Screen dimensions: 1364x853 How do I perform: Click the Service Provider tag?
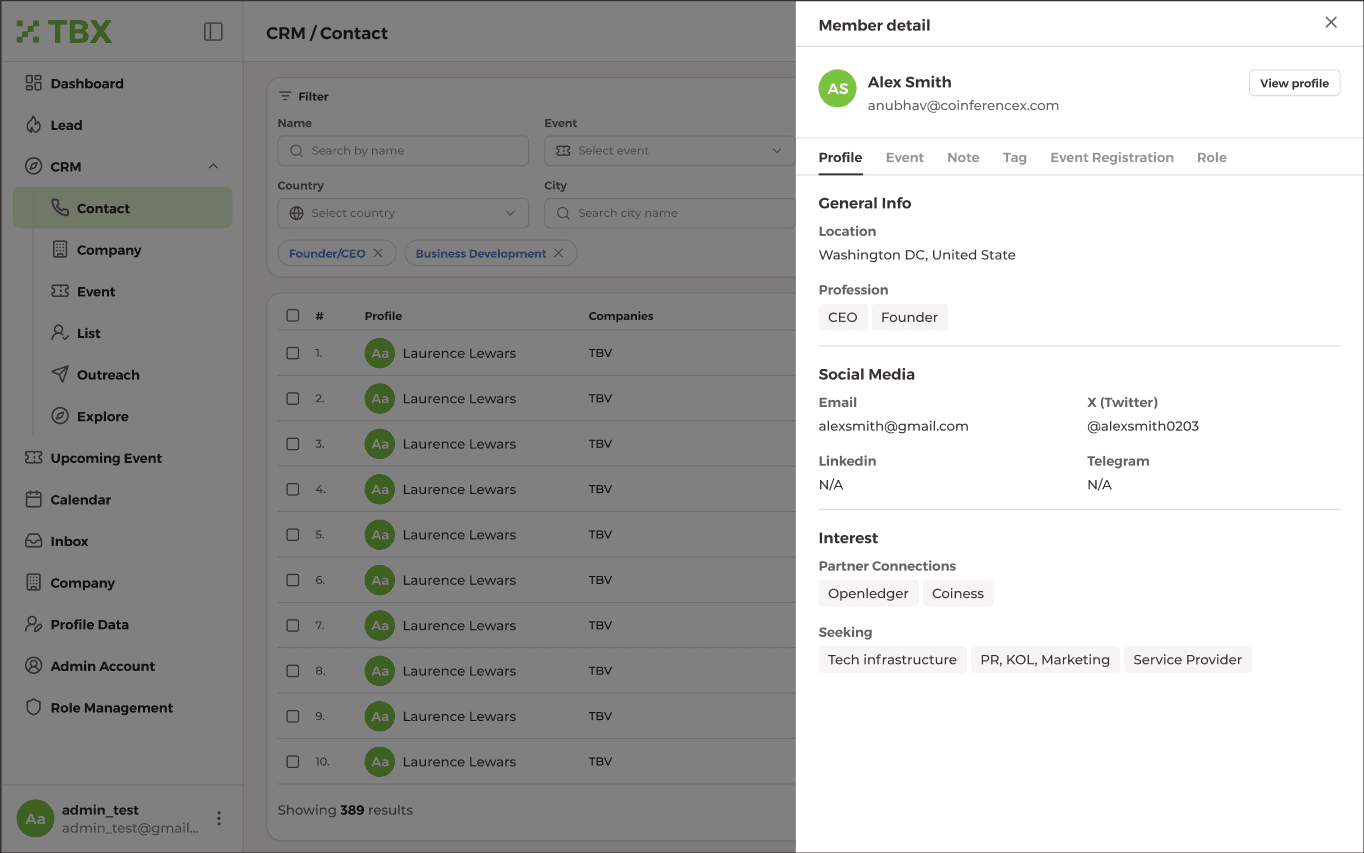[x=1187, y=659]
